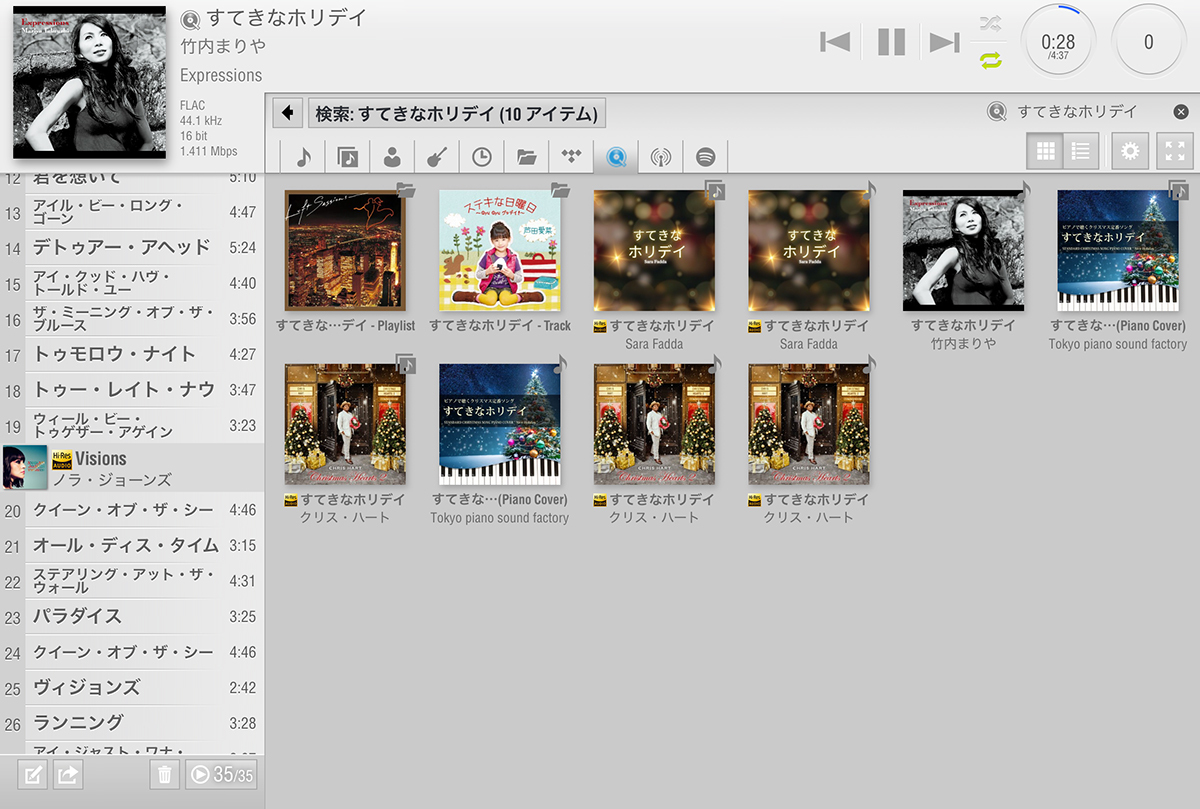1200x809 pixels.
Task: Switch to list view layout
Action: click(1080, 152)
